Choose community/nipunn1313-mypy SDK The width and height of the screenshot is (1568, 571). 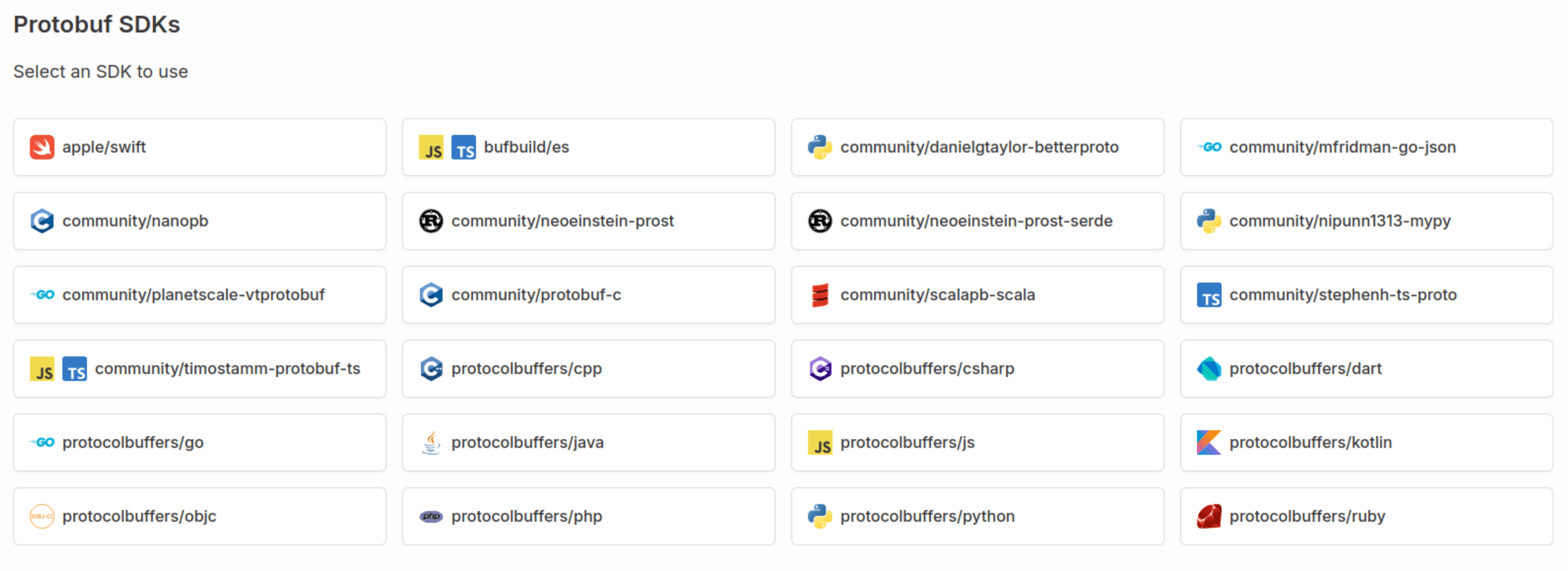coord(1366,221)
